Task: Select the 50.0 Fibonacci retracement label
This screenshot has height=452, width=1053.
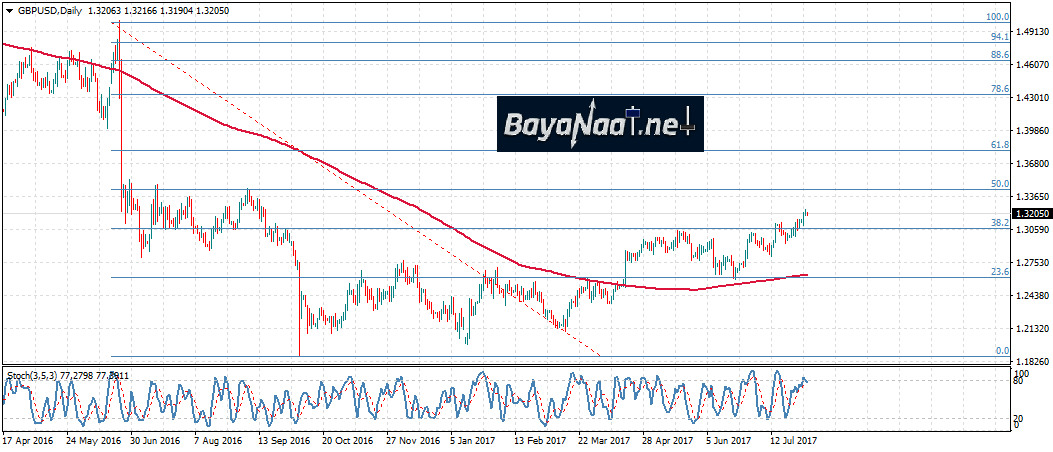Action: click(998, 184)
